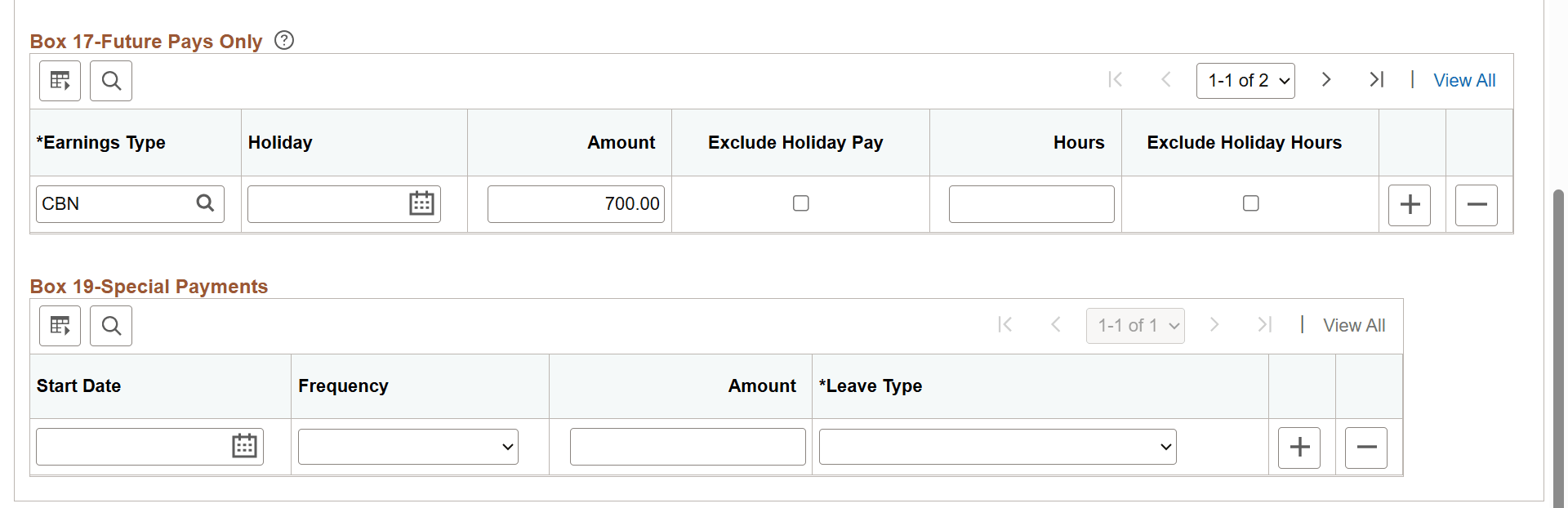The image size is (1568, 508).
Task: Expand the Leave Type dropdown
Action: [997, 447]
